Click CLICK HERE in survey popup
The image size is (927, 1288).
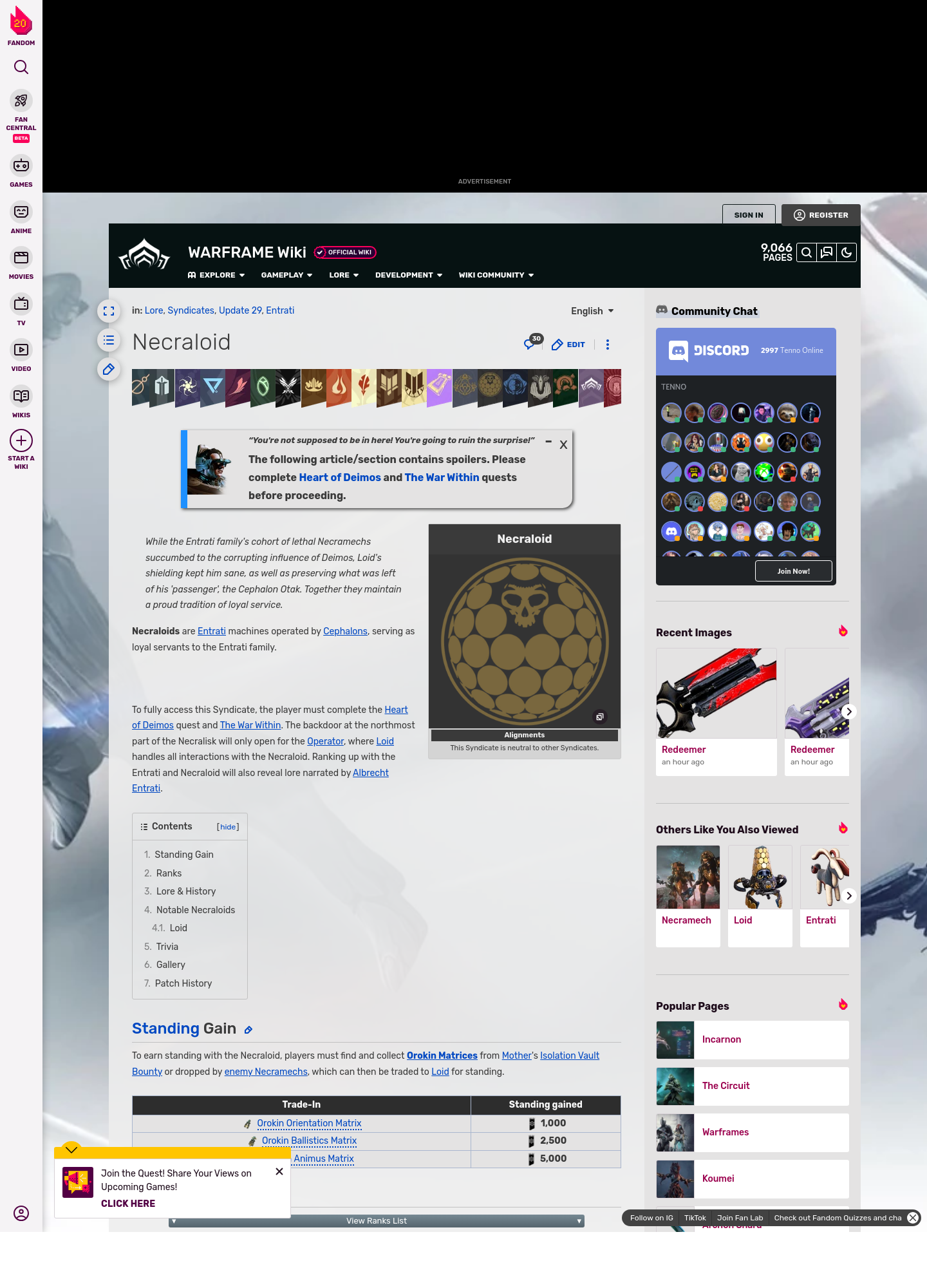point(128,1204)
